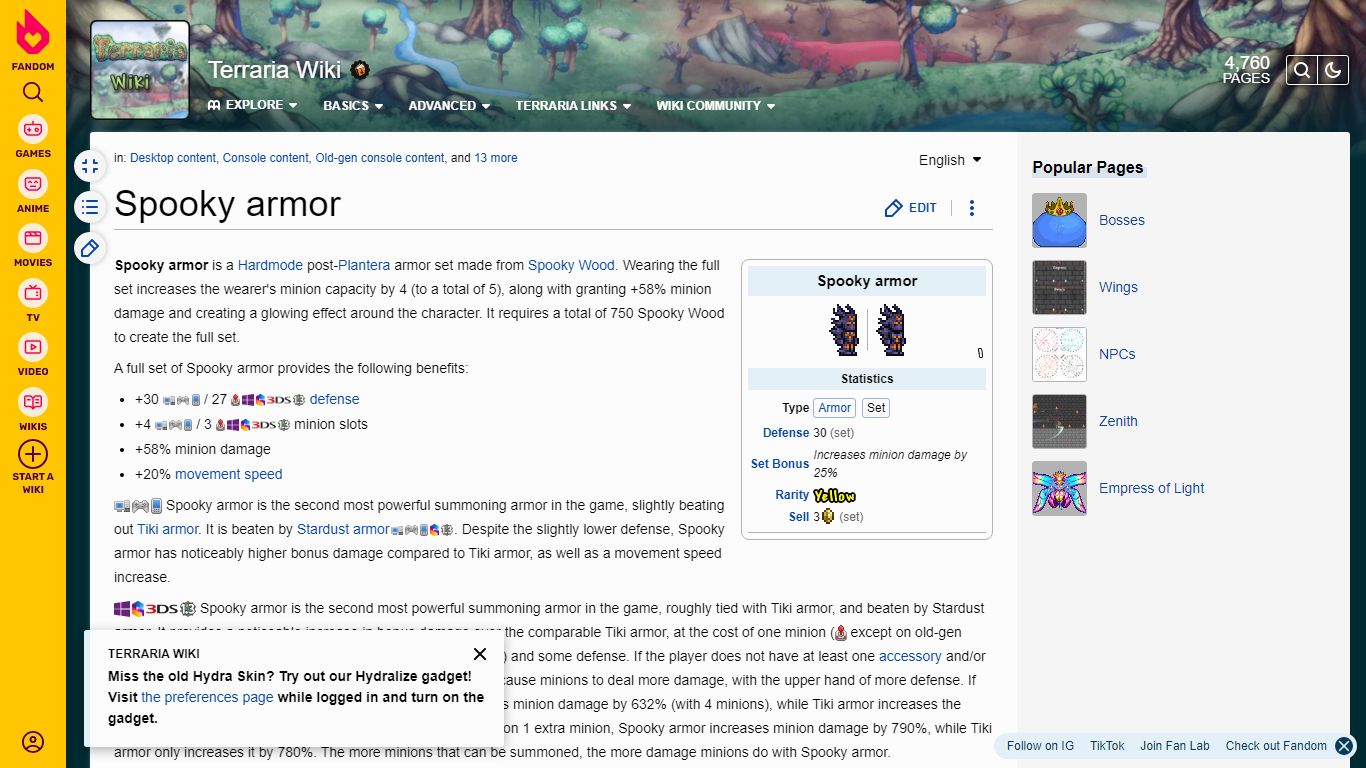
Task: Click the Start a Wiki plus icon
Action: (x=33, y=454)
